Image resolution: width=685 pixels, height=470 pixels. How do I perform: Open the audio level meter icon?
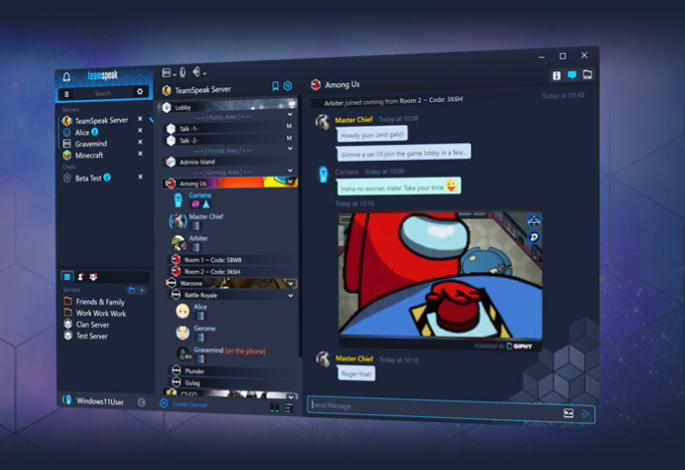click(x=274, y=408)
